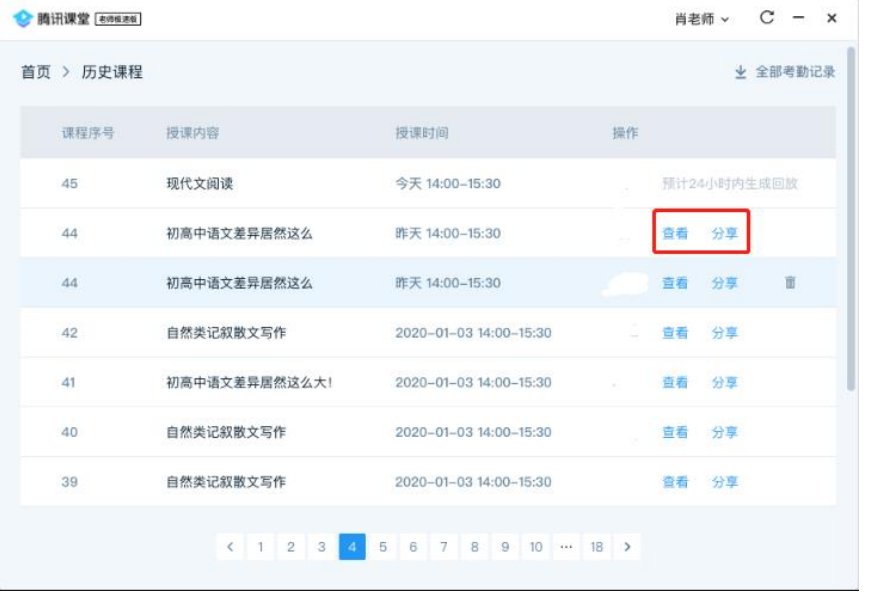869x600 pixels.
Task: Jump to page 2
Action: click(x=291, y=547)
